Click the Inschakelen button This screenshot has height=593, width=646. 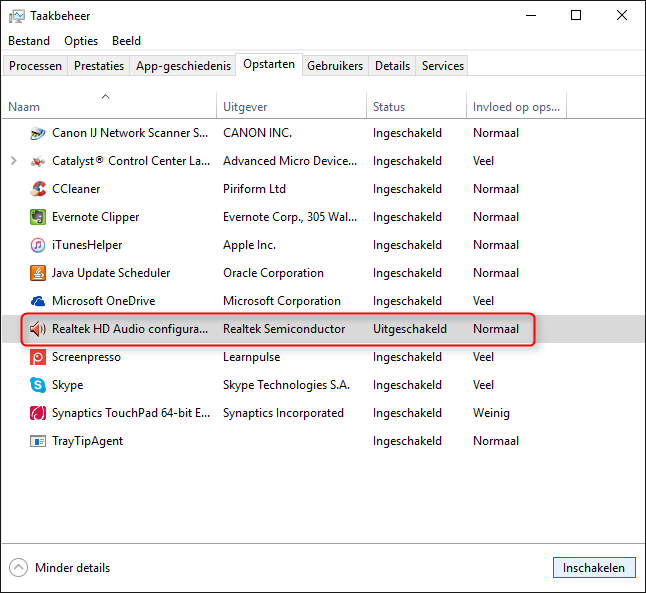click(x=594, y=567)
